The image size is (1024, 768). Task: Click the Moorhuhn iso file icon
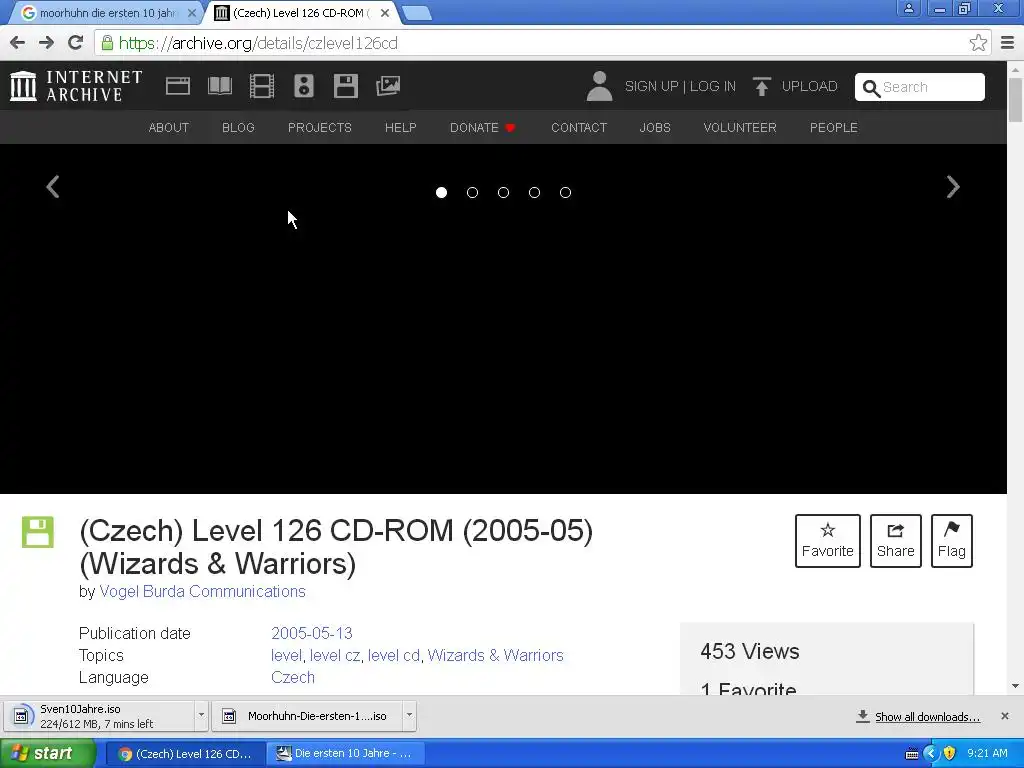(x=229, y=716)
